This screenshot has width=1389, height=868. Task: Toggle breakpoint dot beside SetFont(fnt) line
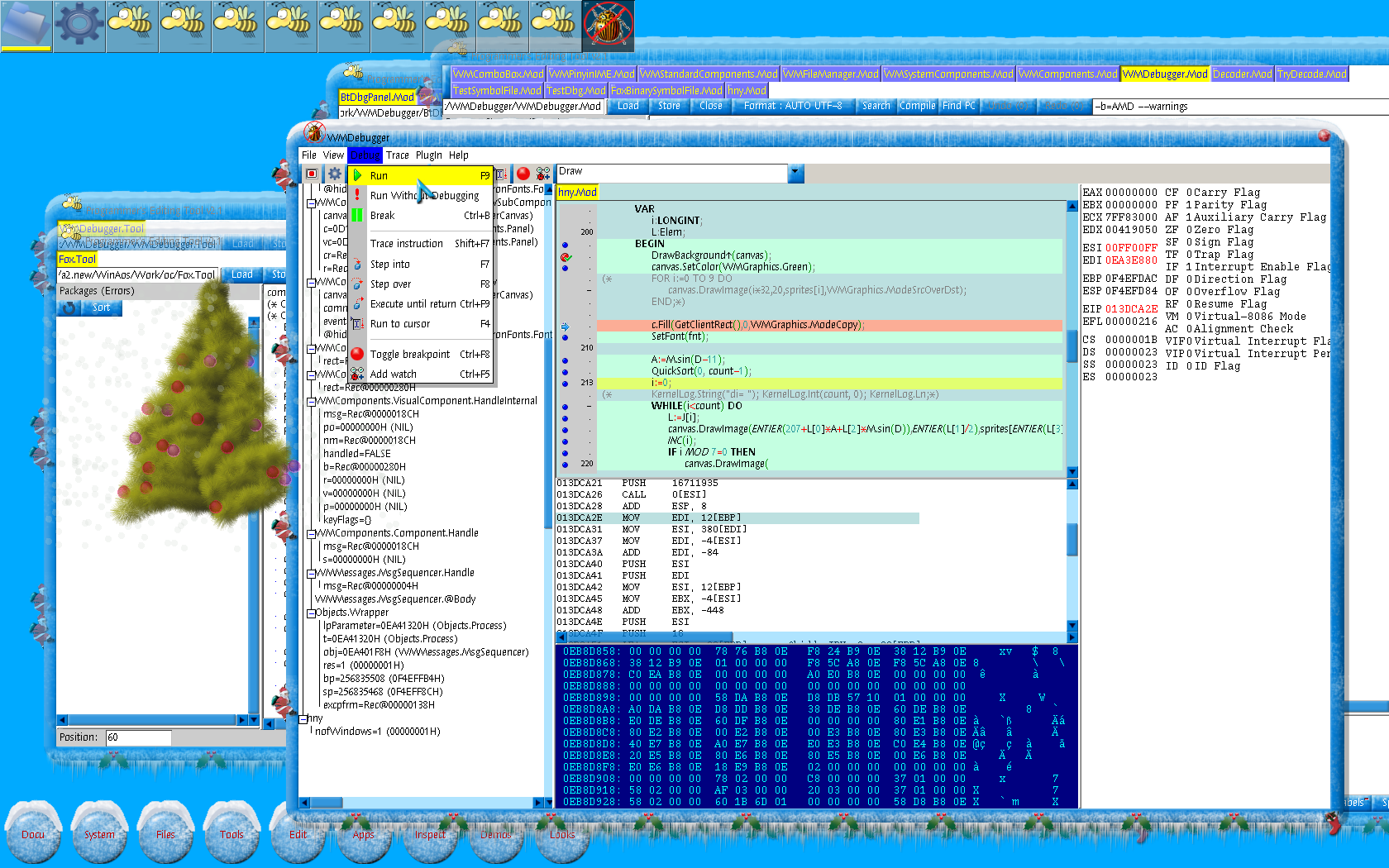pos(566,337)
